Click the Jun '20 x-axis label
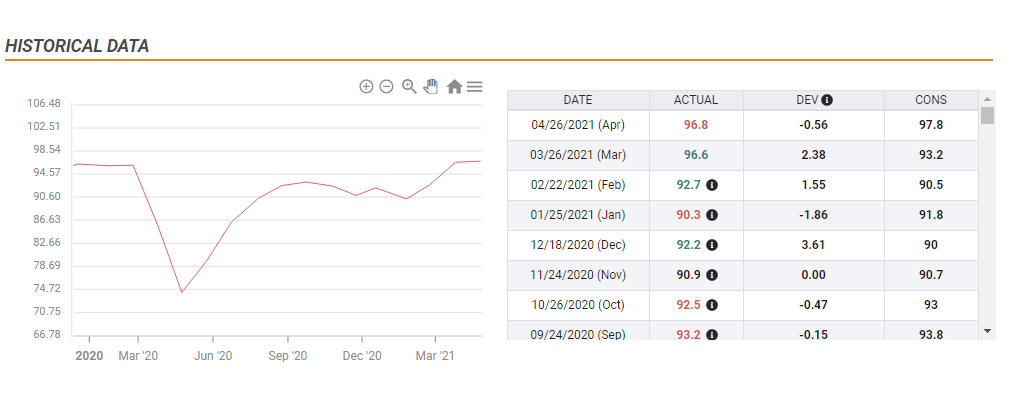The width and height of the screenshot is (1010, 394). pyautogui.click(x=213, y=356)
